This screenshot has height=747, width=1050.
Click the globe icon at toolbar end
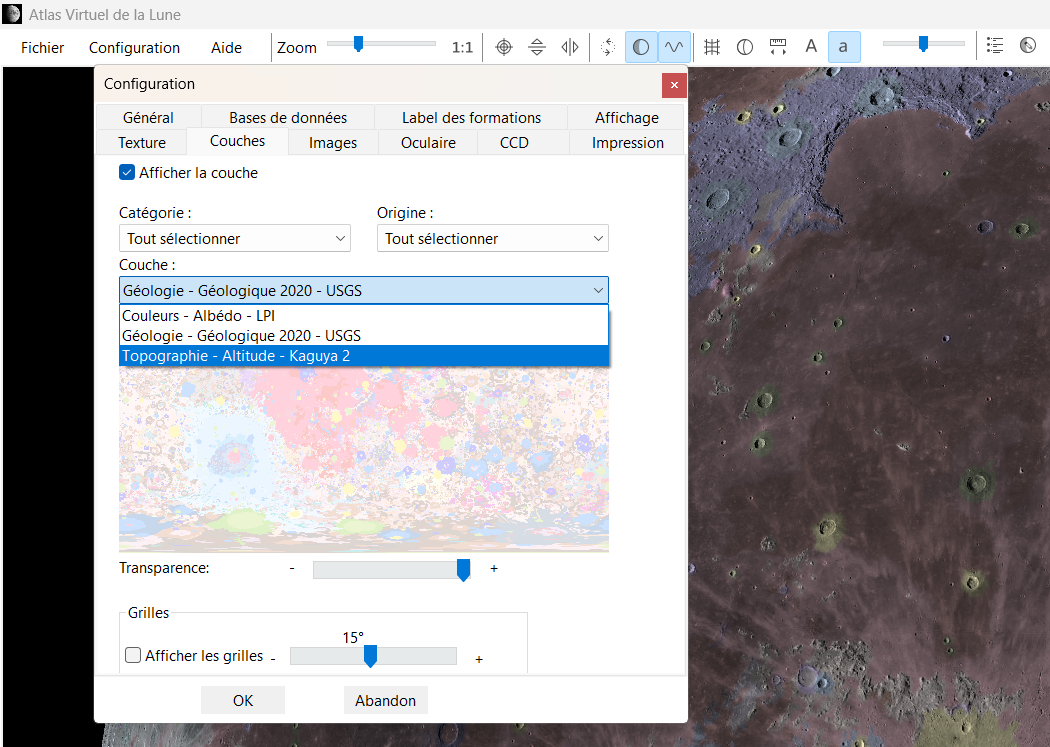1028,46
